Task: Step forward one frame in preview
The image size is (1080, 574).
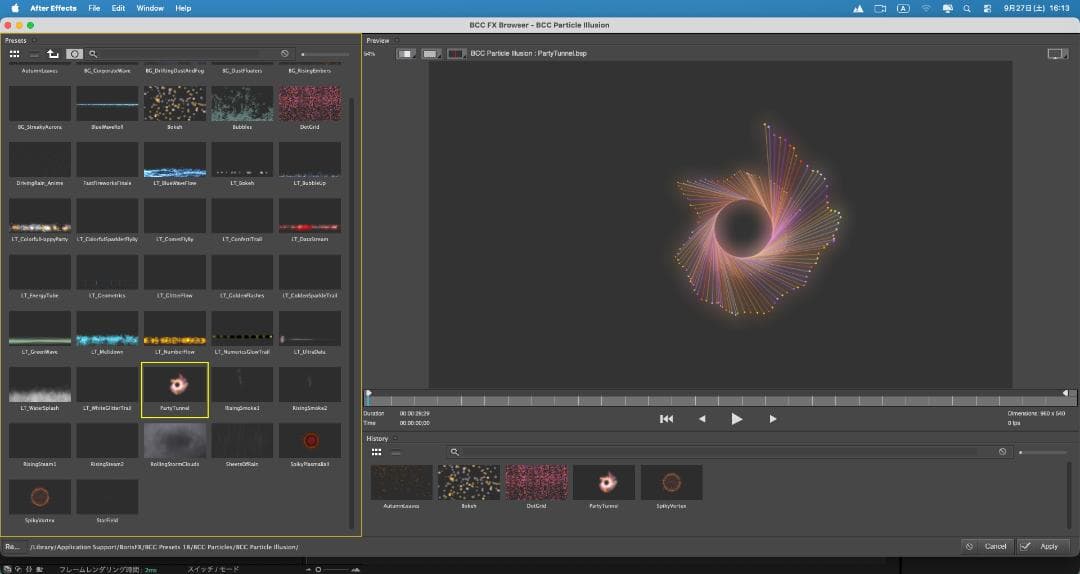Action: (772, 419)
